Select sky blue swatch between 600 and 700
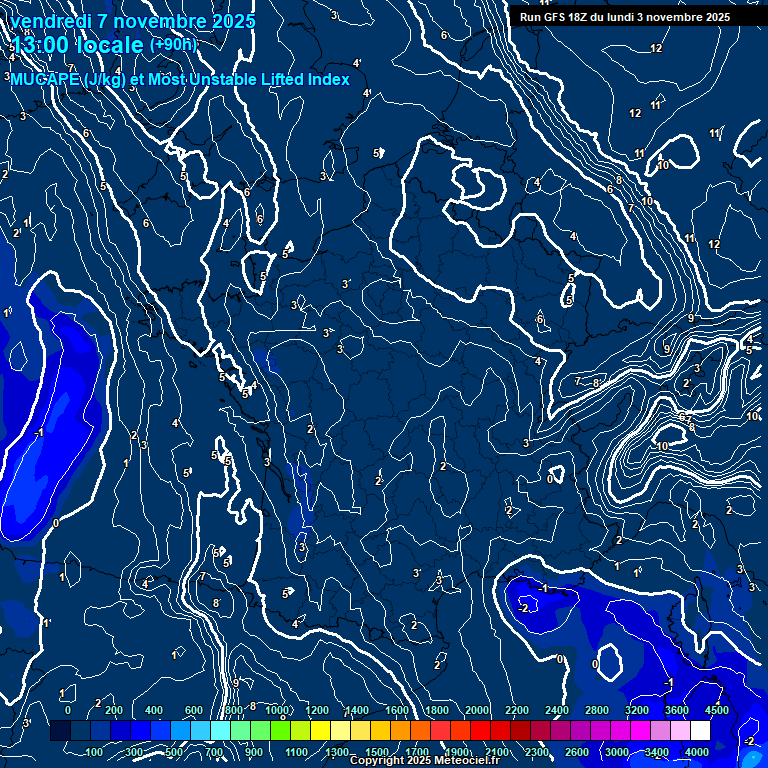The image size is (768, 768). [200, 730]
